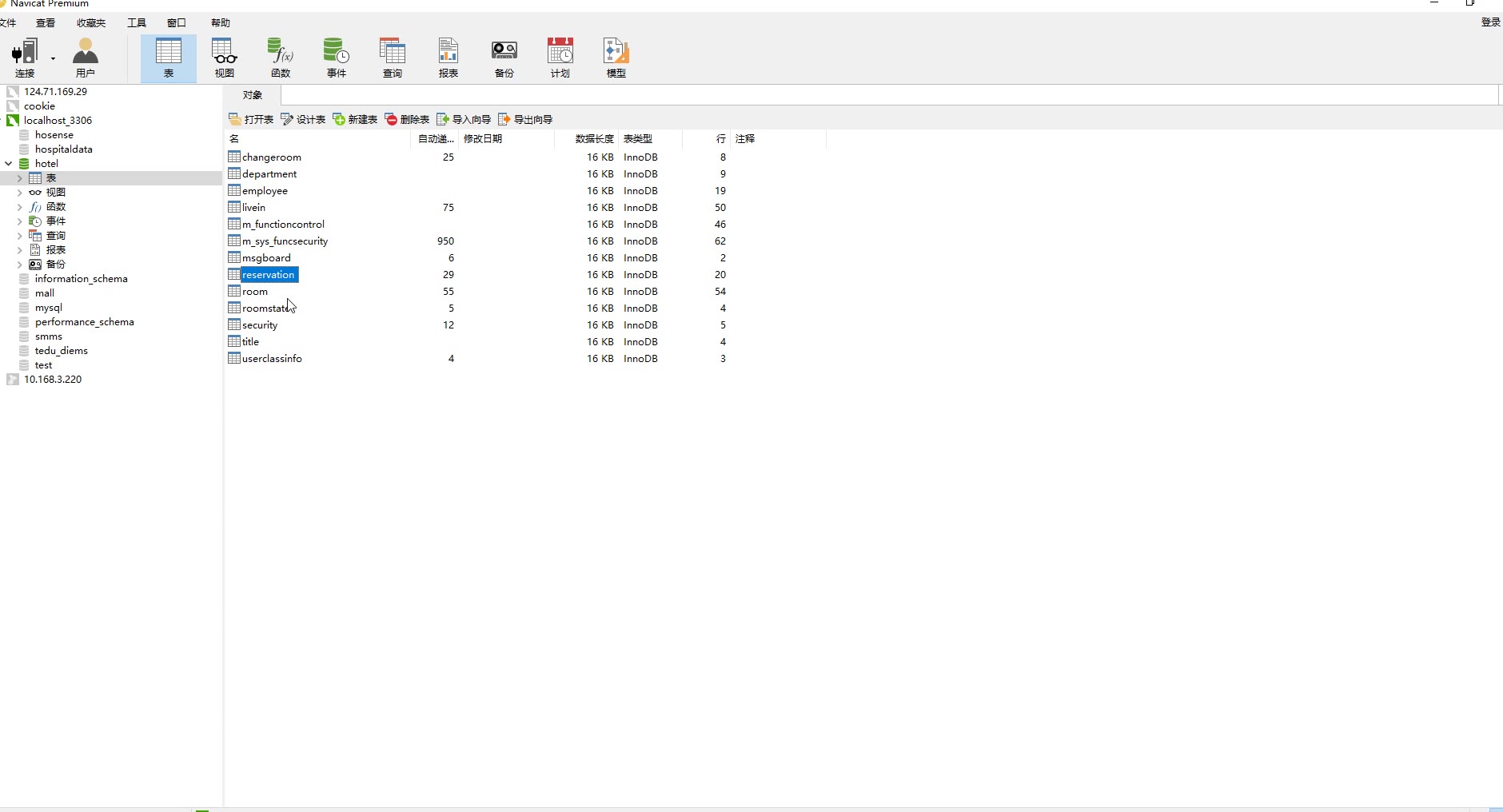
Task: Click the 登录 link
Action: [x=1490, y=22]
